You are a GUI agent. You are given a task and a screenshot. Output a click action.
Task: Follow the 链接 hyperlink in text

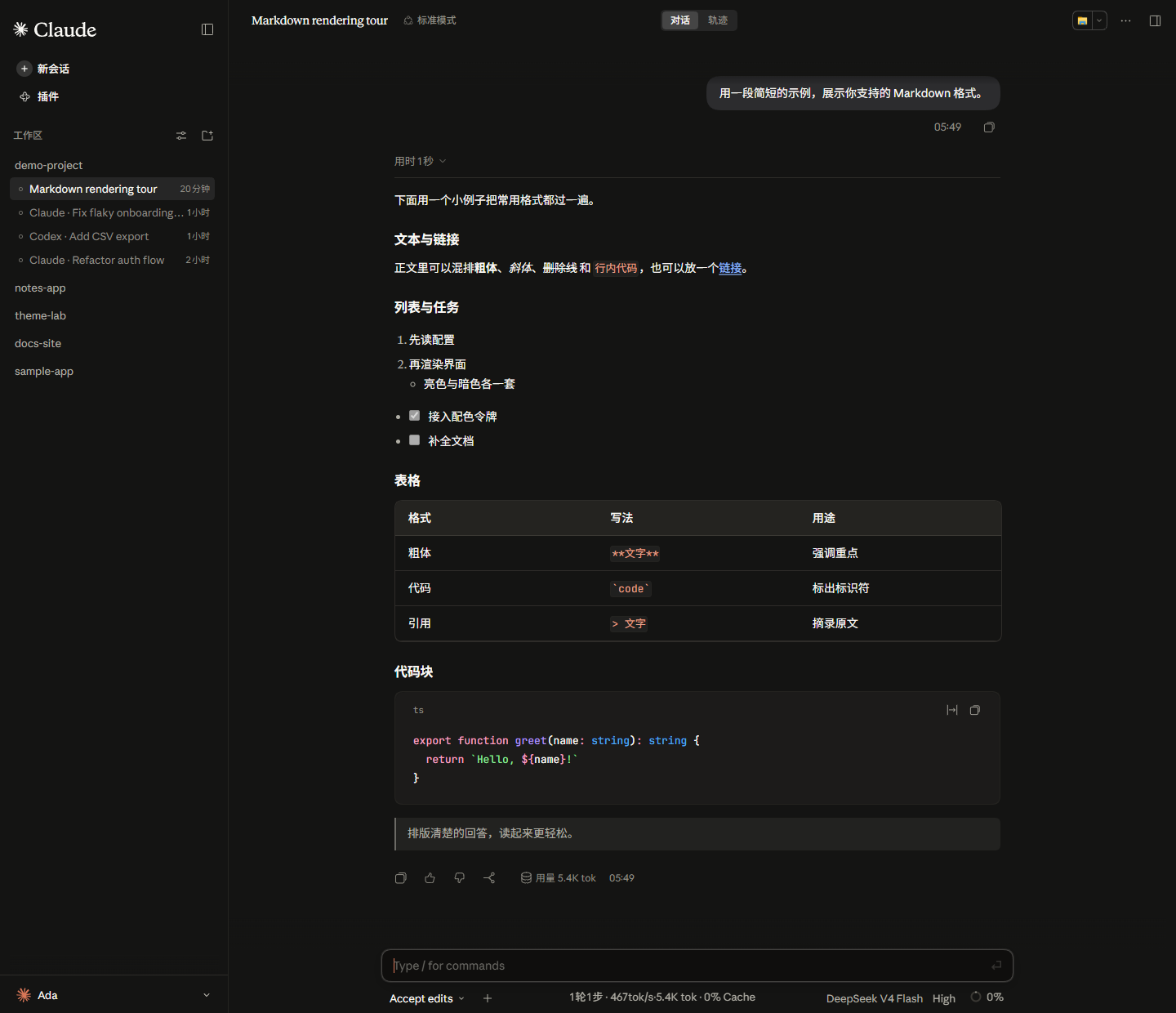pos(730,268)
